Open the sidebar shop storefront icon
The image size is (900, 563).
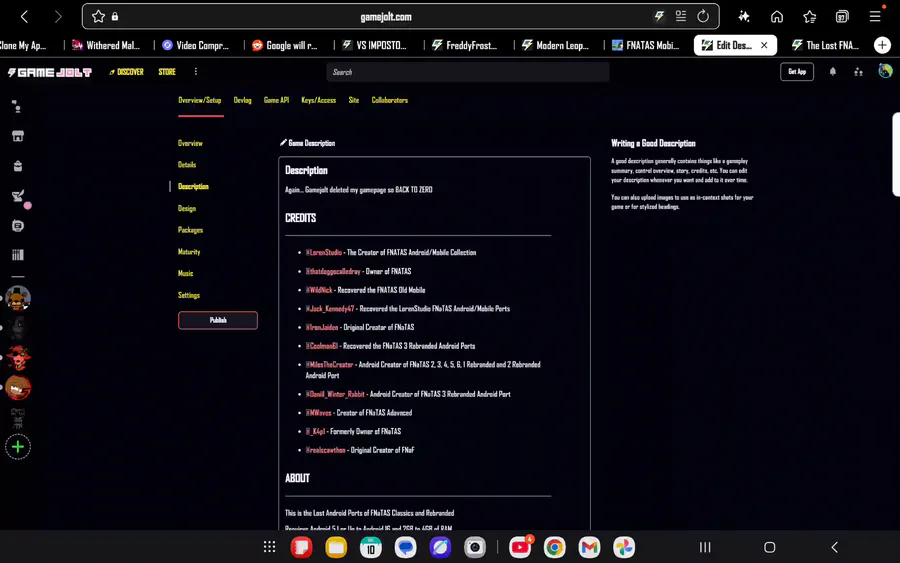pyautogui.click(x=18, y=136)
